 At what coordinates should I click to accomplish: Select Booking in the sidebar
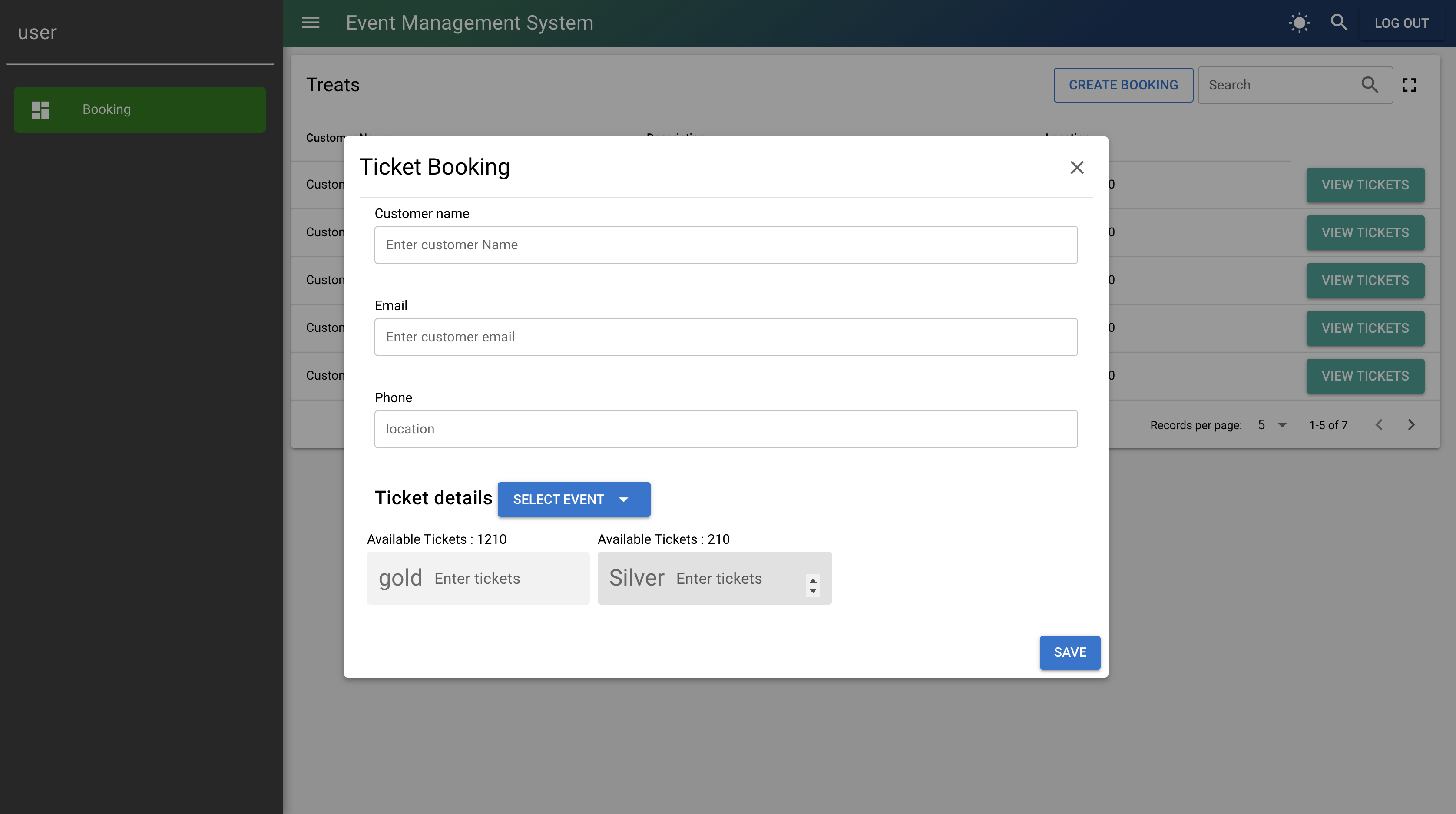click(x=139, y=109)
